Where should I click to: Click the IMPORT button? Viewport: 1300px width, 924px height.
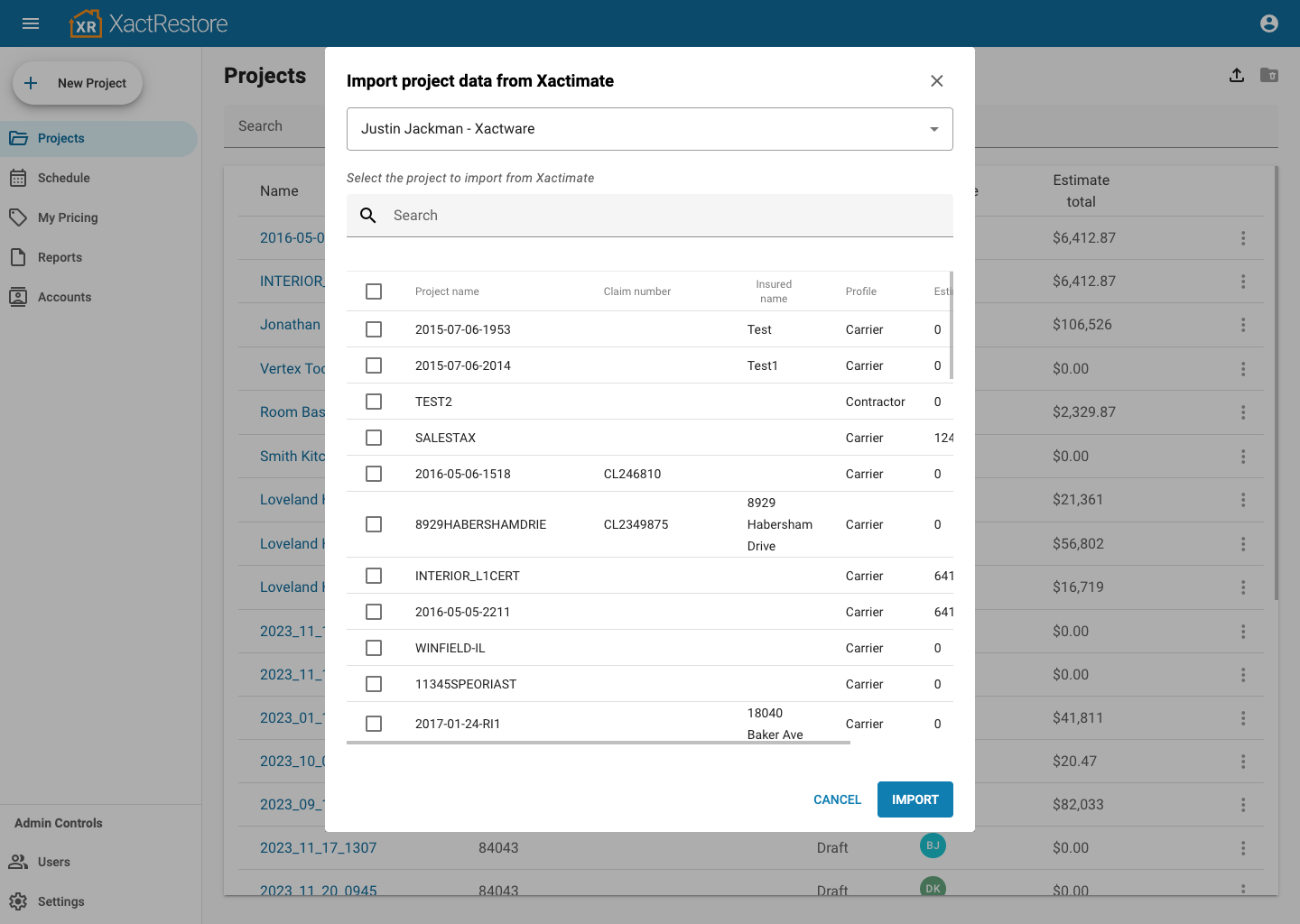click(915, 799)
